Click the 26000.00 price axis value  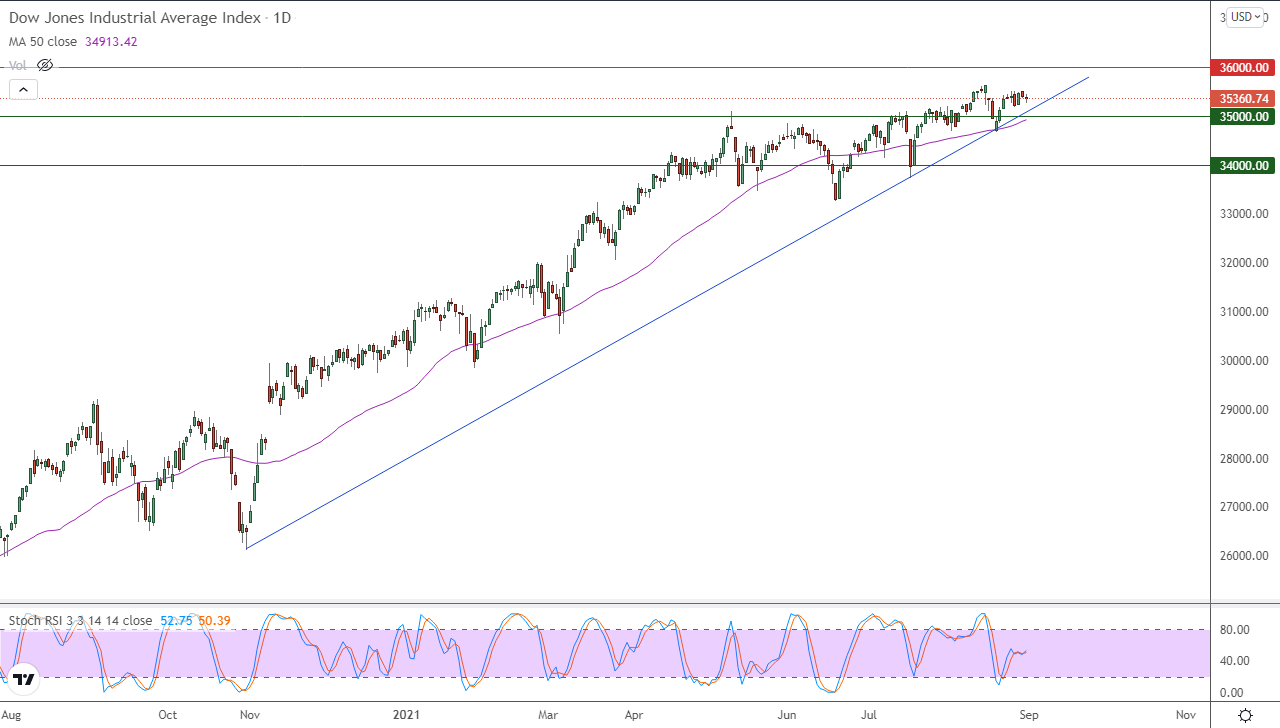tap(1245, 556)
